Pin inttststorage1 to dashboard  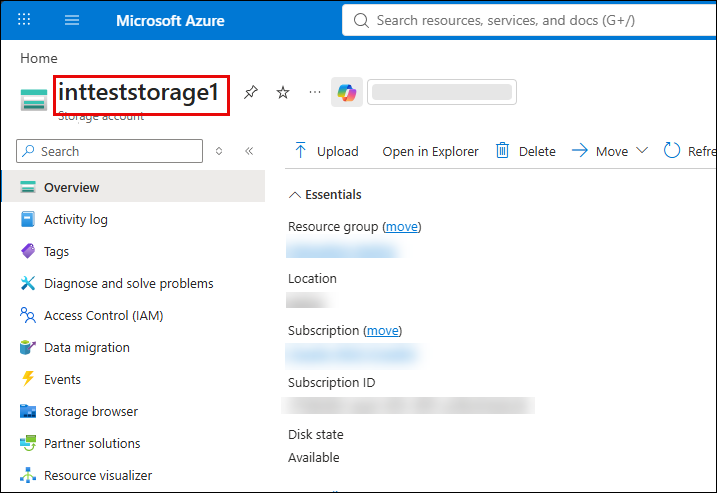point(251,92)
